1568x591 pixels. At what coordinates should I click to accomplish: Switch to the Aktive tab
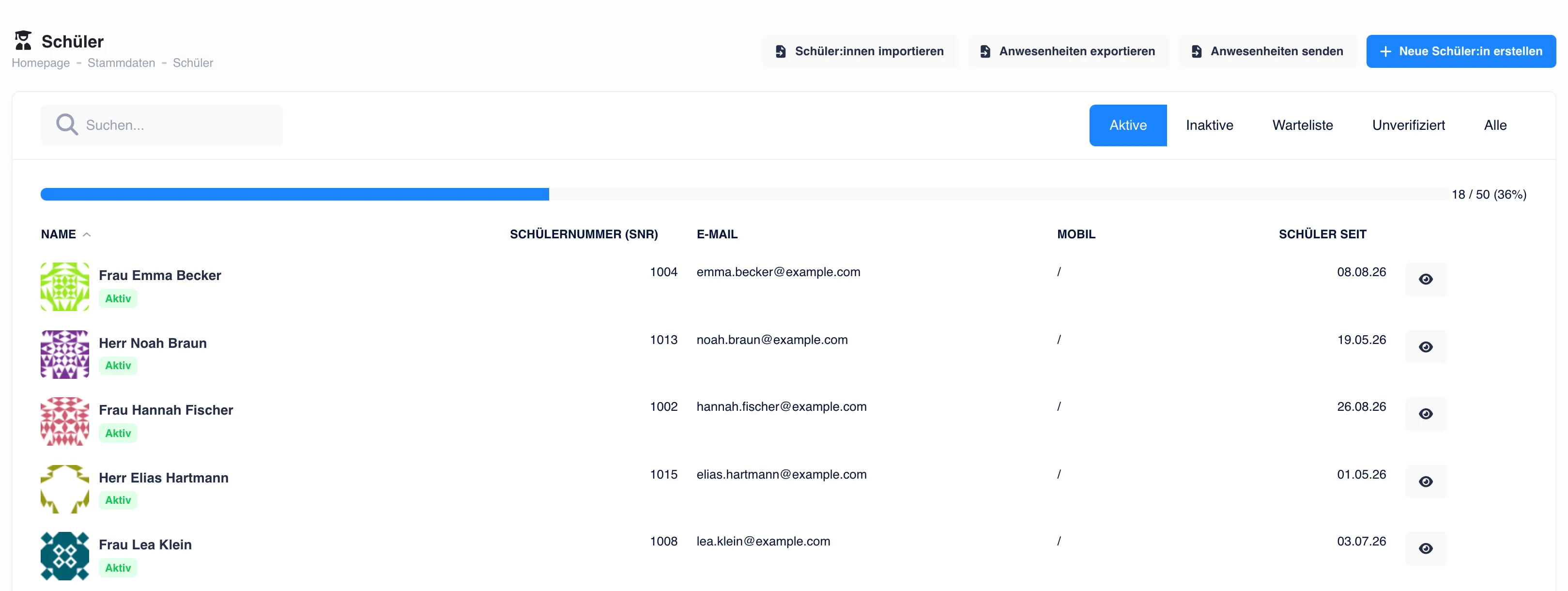pos(1127,125)
